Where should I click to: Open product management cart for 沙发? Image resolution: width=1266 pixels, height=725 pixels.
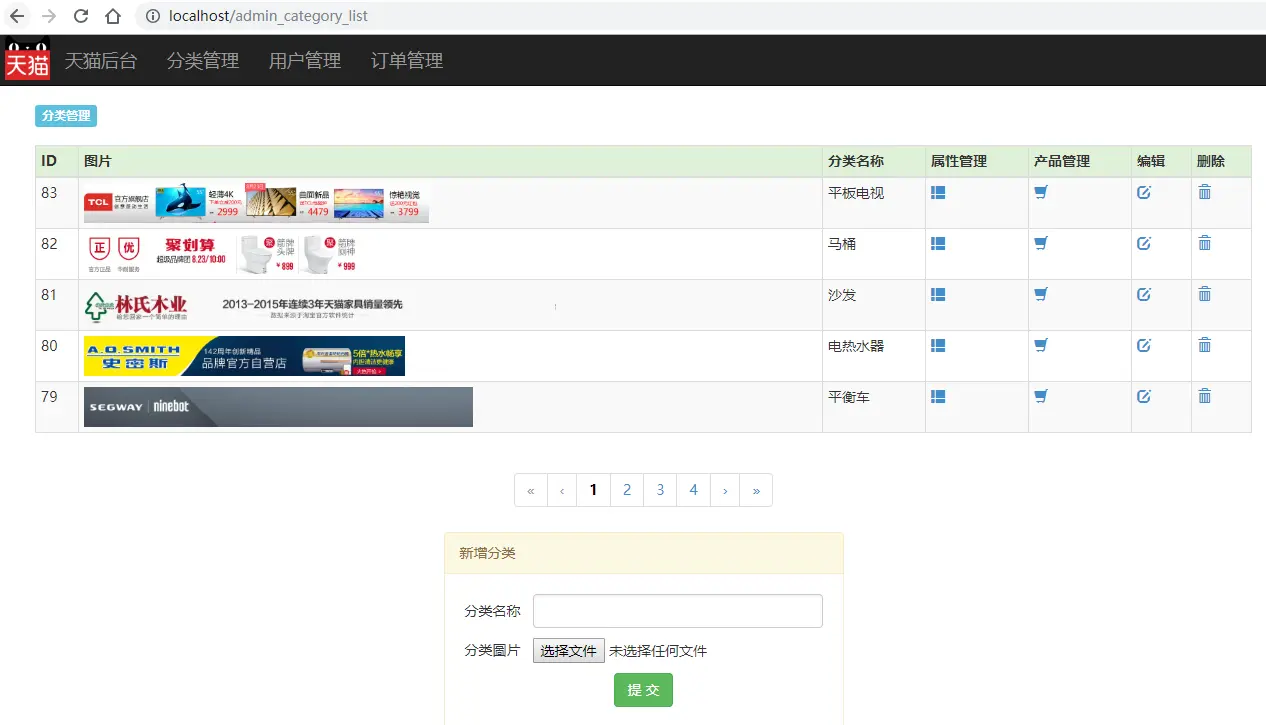tap(1041, 294)
